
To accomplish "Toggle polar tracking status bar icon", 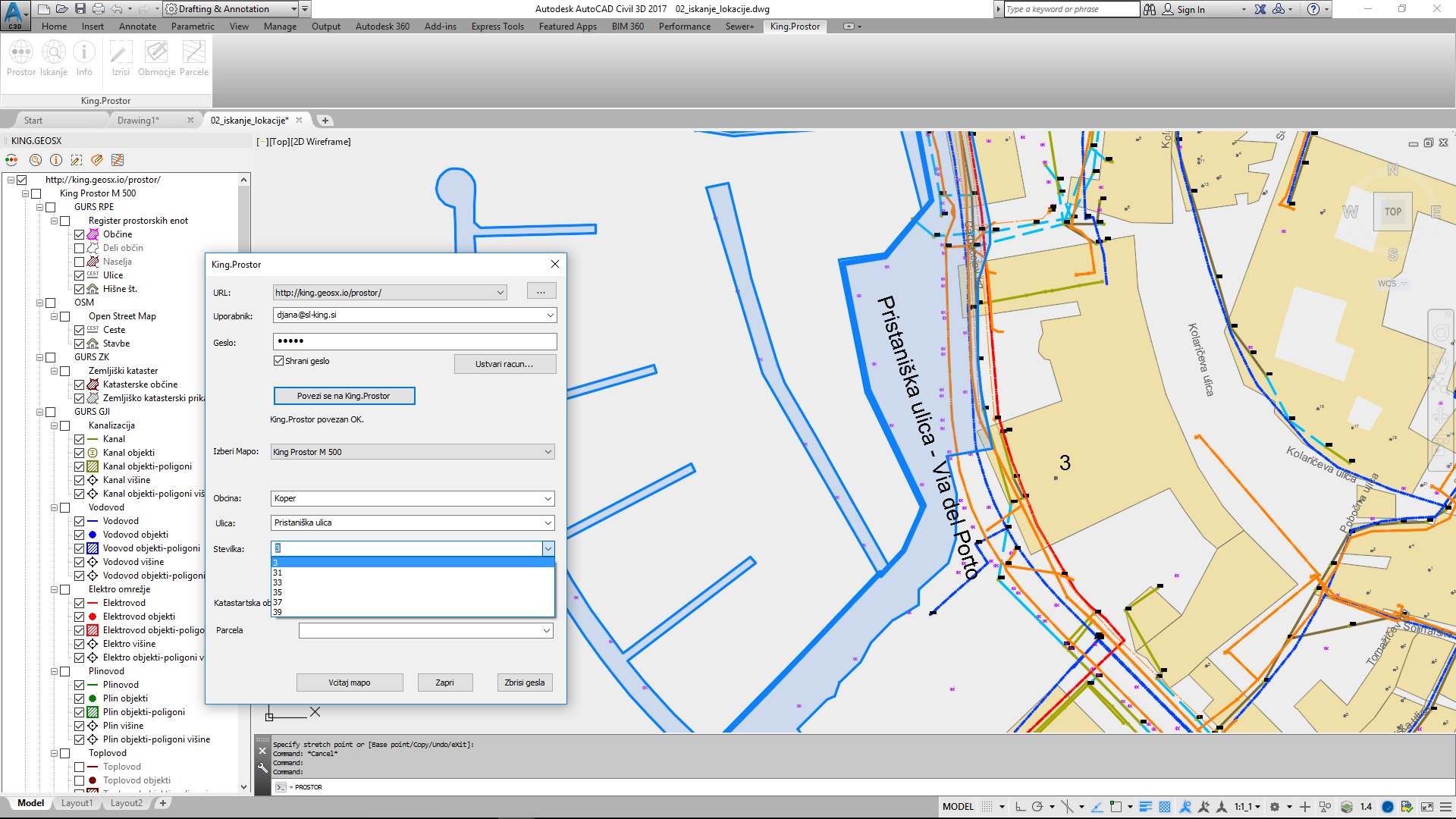I will point(1037,807).
